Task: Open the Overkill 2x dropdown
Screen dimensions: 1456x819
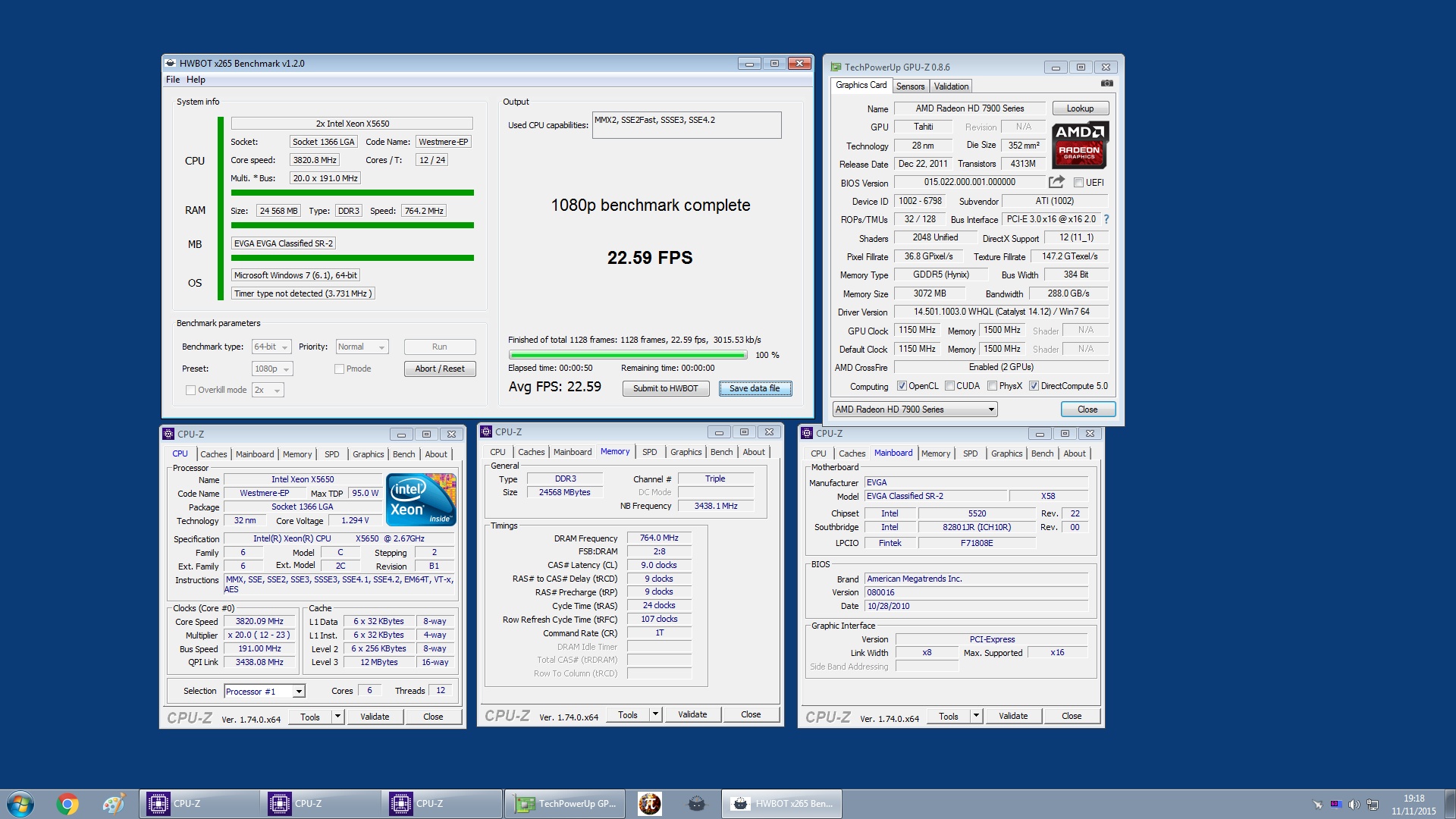Action: click(268, 390)
